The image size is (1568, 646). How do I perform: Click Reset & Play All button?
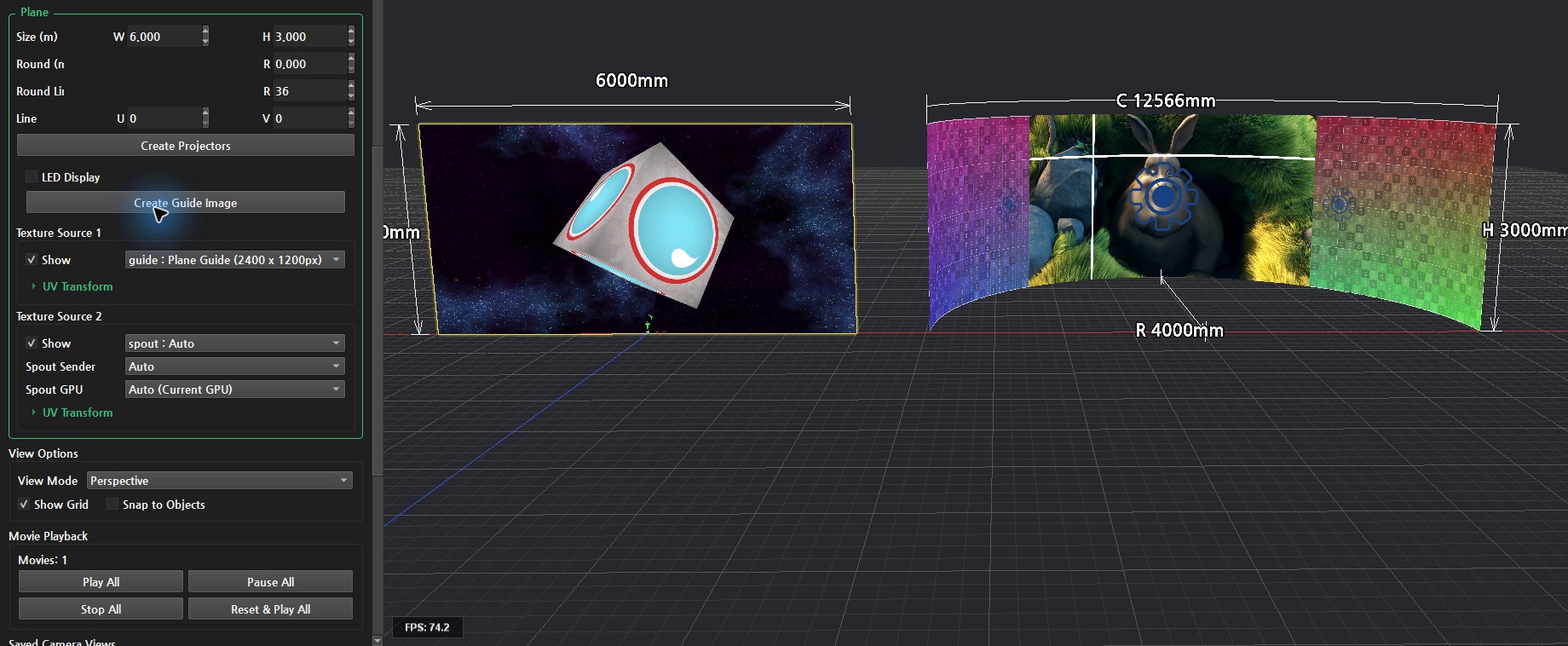270,609
